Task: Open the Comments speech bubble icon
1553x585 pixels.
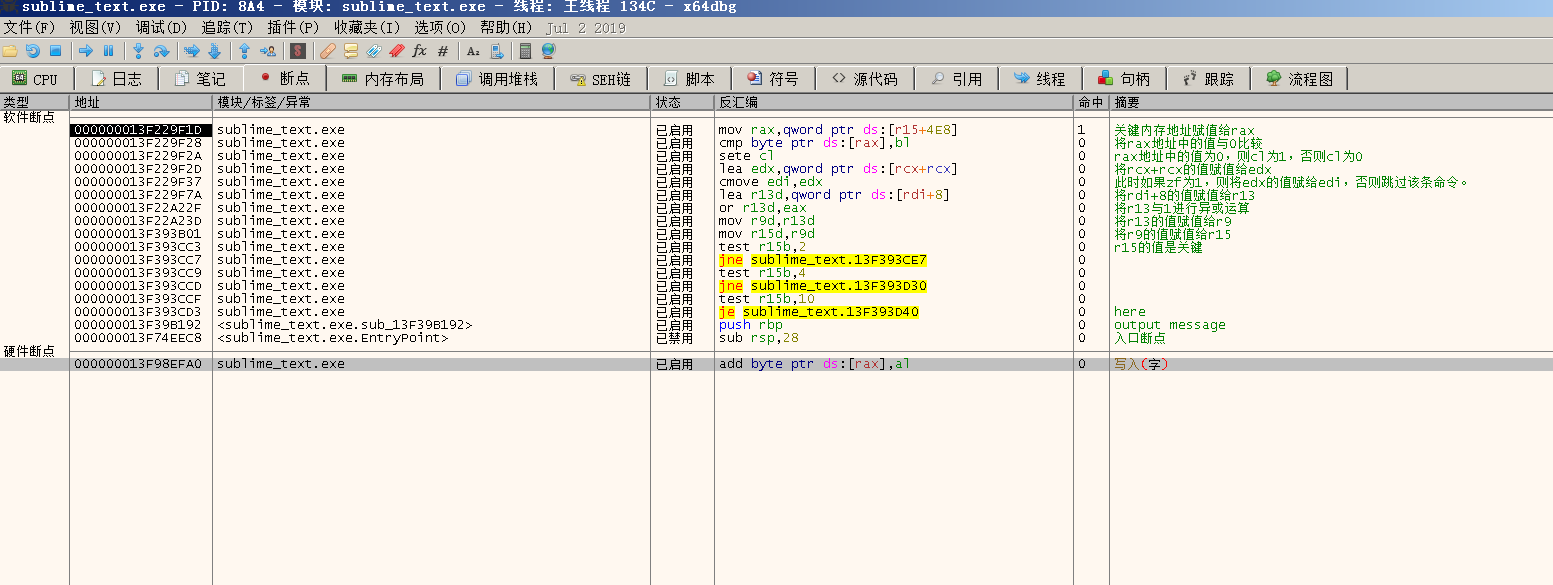Action: click(351, 50)
